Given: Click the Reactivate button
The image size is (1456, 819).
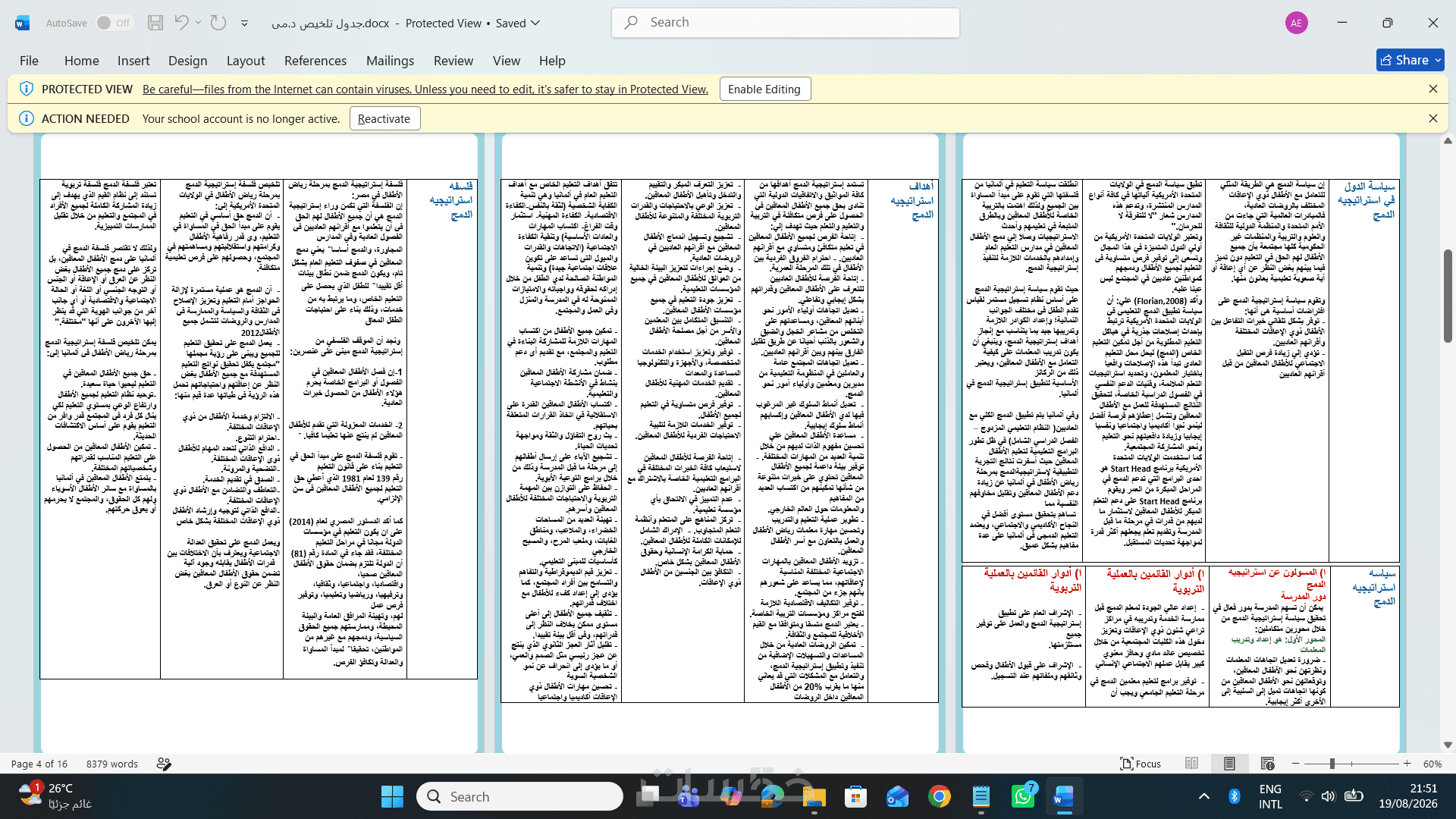Looking at the screenshot, I should 384,118.
